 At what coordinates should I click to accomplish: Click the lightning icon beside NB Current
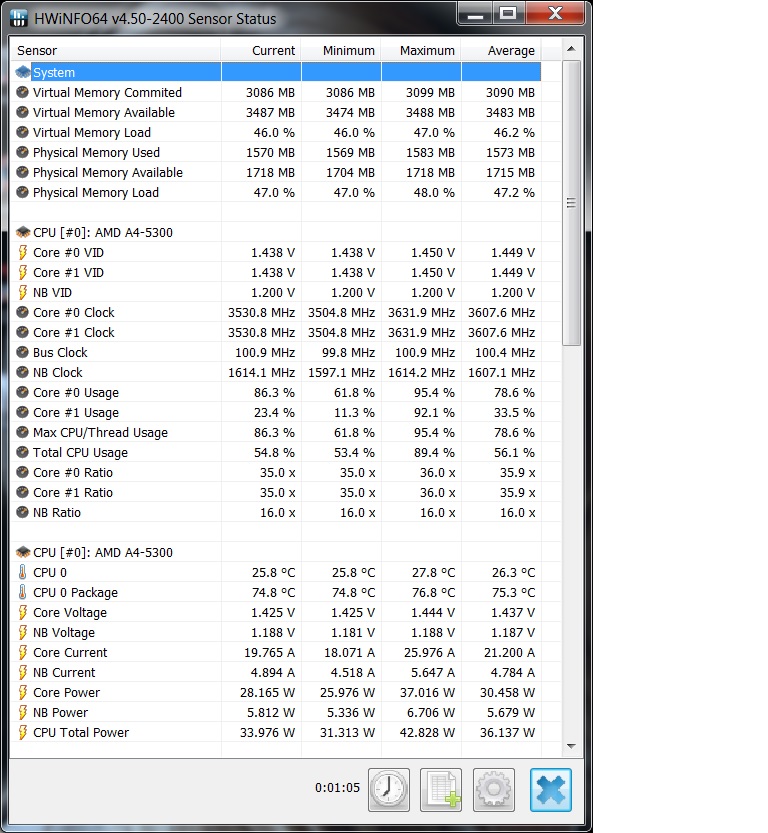tap(22, 673)
